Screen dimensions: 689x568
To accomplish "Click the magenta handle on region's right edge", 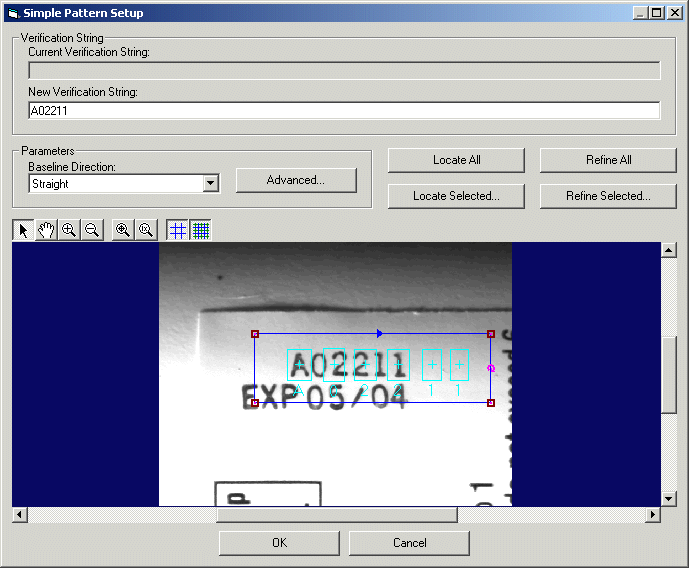I will point(490,368).
